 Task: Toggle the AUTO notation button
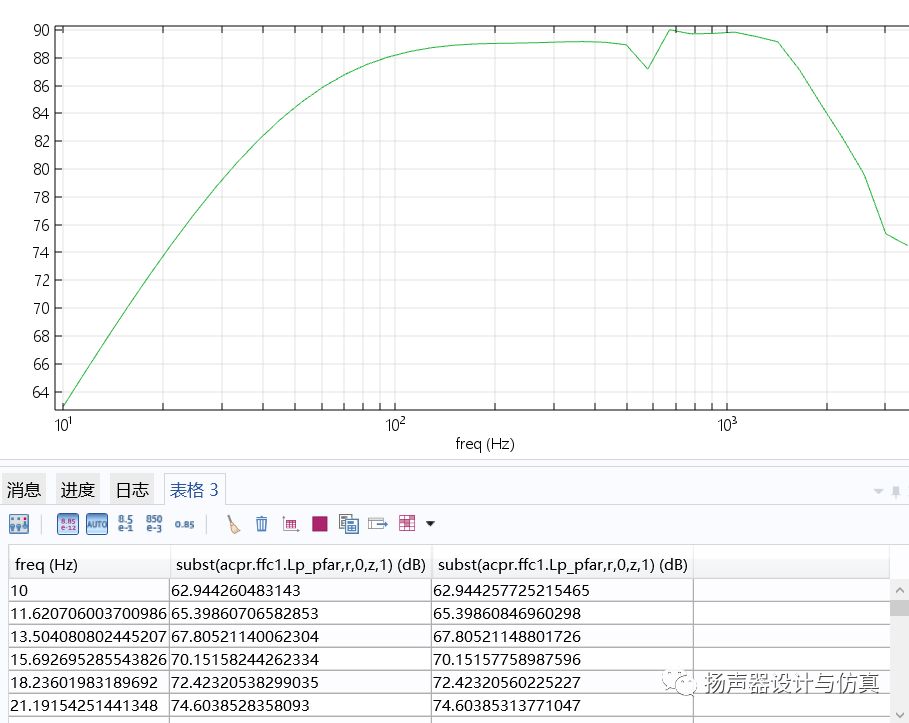(x=97, y=523)
